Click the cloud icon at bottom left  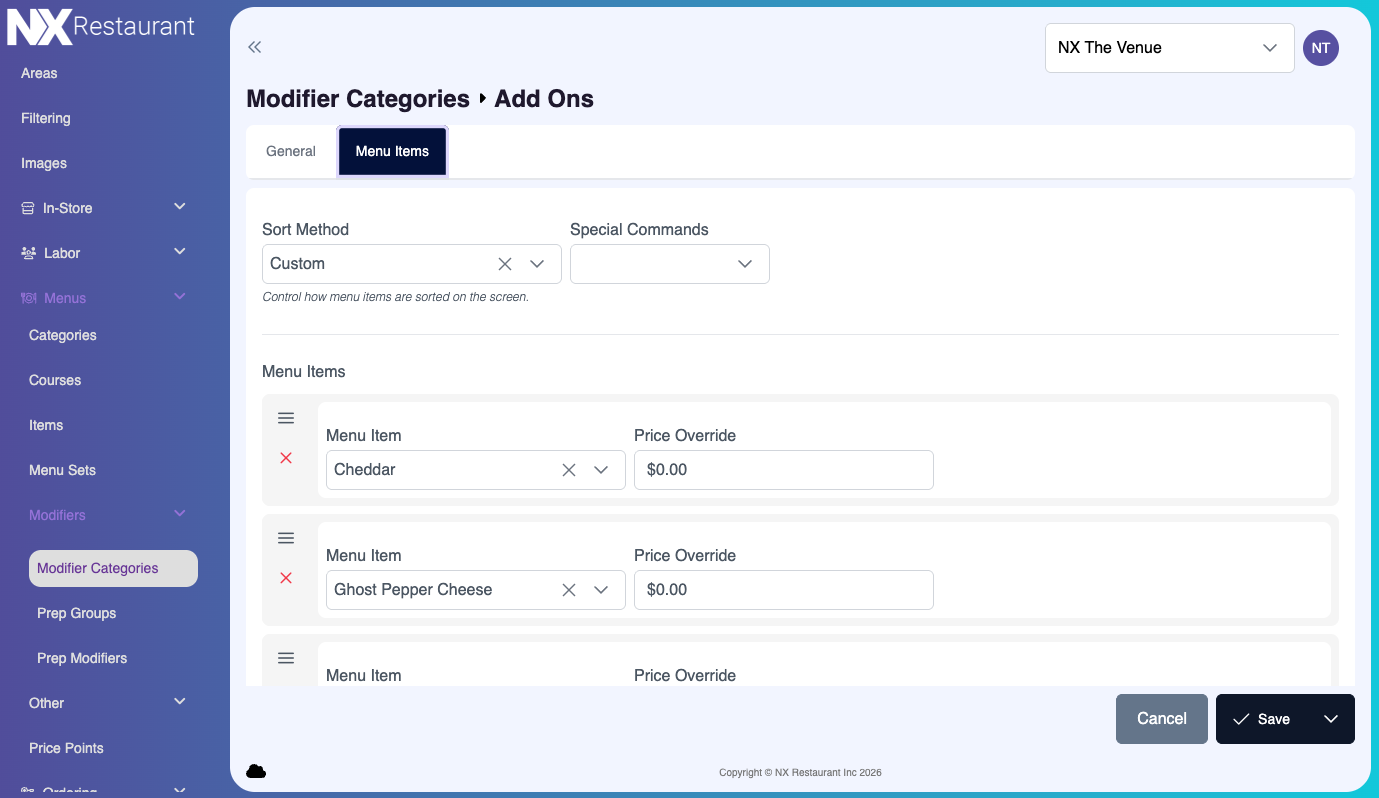coord(256,771)
